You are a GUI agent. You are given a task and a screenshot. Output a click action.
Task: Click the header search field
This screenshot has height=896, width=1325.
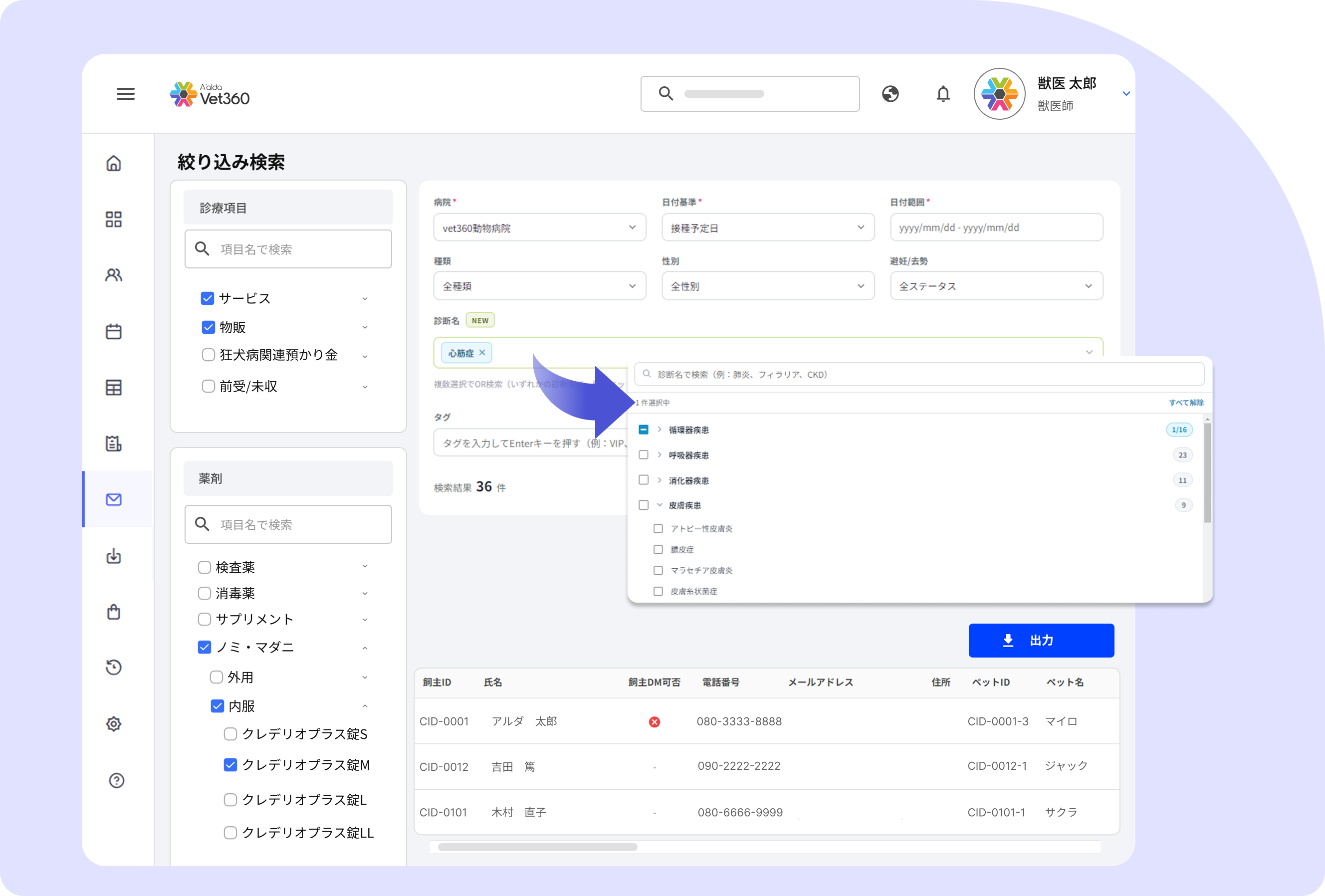tap(750, 94)
